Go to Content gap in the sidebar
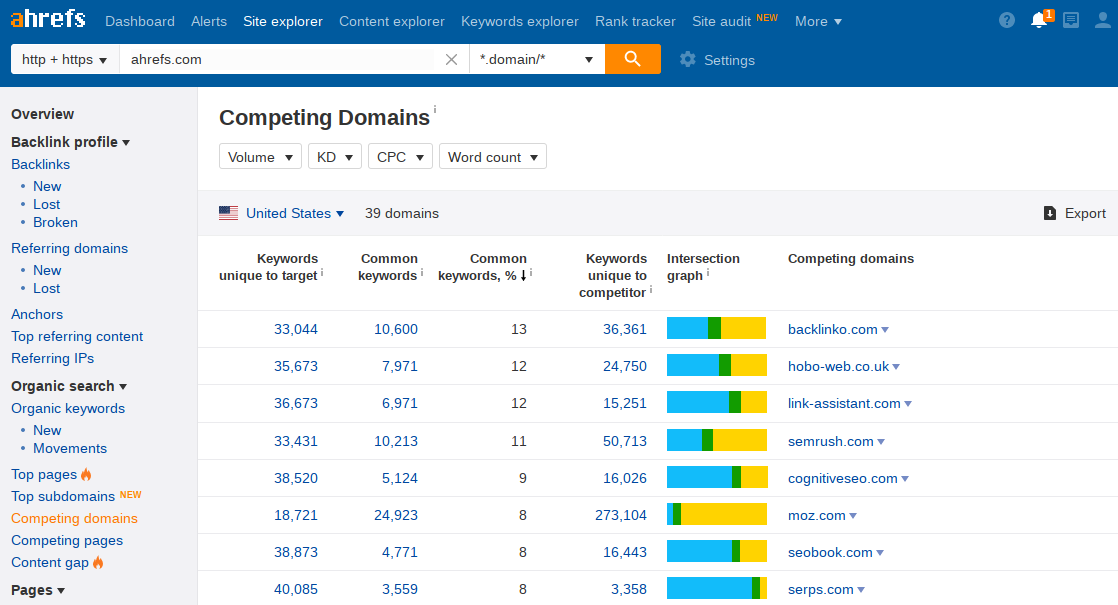The image size is (1118, 605). click(x=50, y=562)
